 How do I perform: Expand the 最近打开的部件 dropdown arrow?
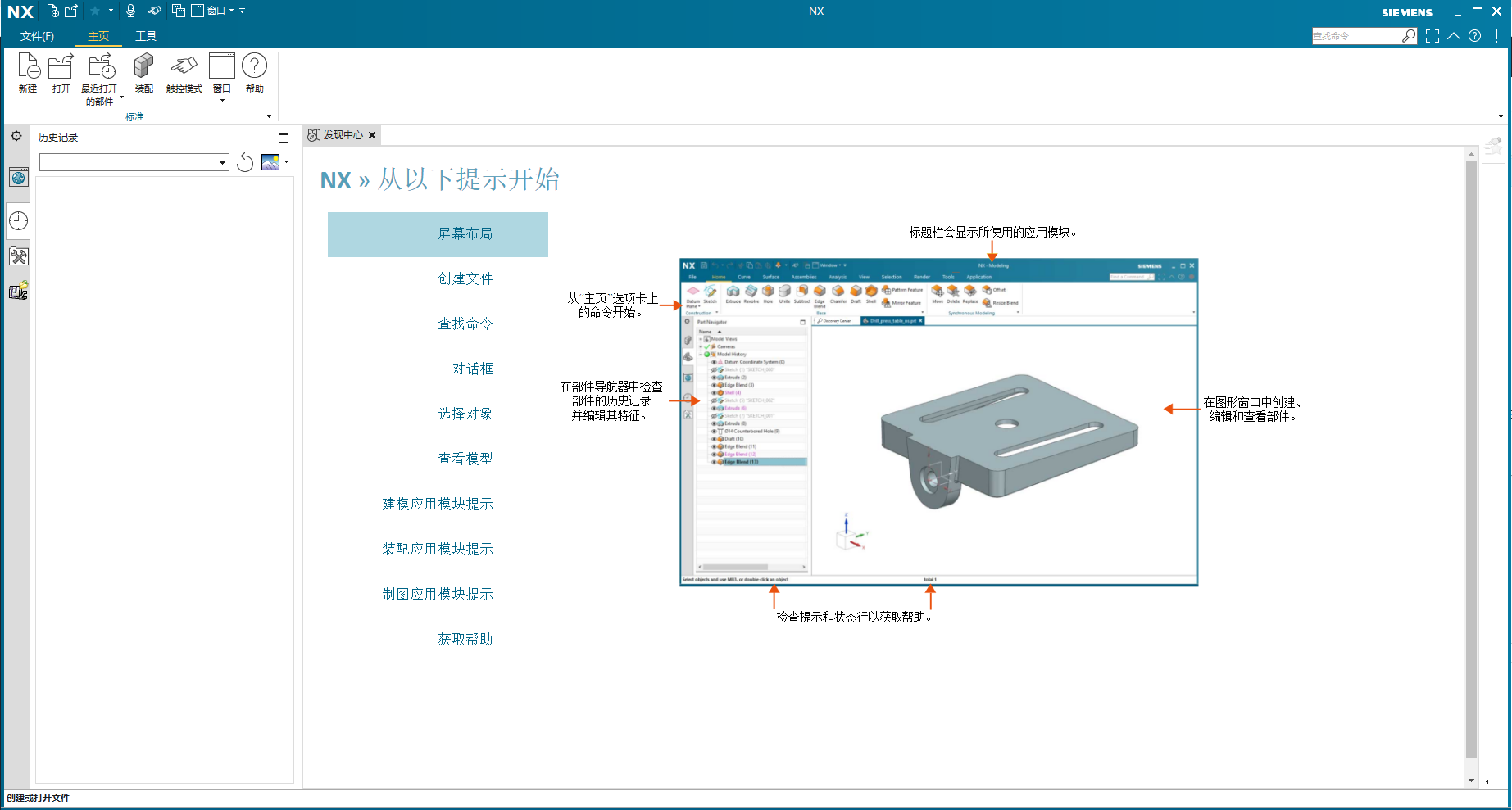point(121,97)
